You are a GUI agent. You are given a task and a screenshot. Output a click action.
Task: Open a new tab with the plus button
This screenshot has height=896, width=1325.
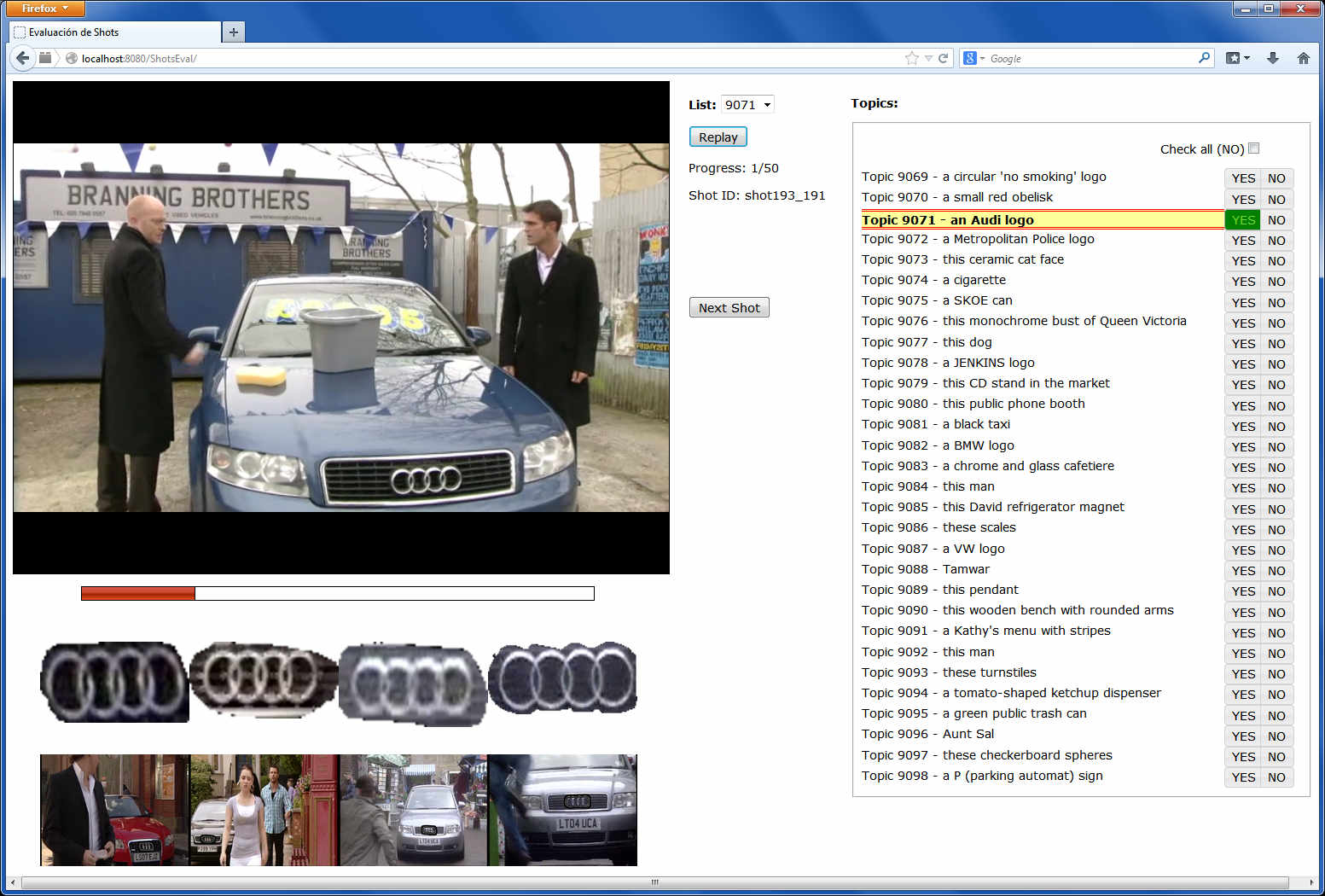pos(233,32)
